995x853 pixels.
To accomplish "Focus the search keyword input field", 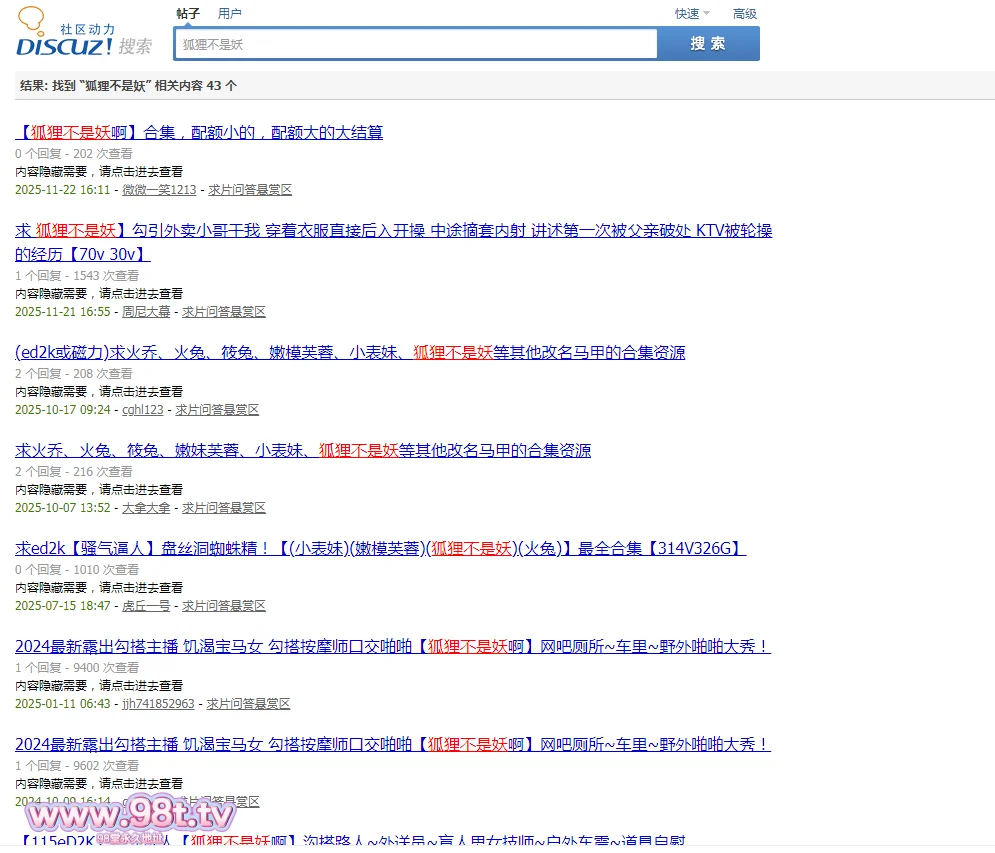I will pos(415,44).
